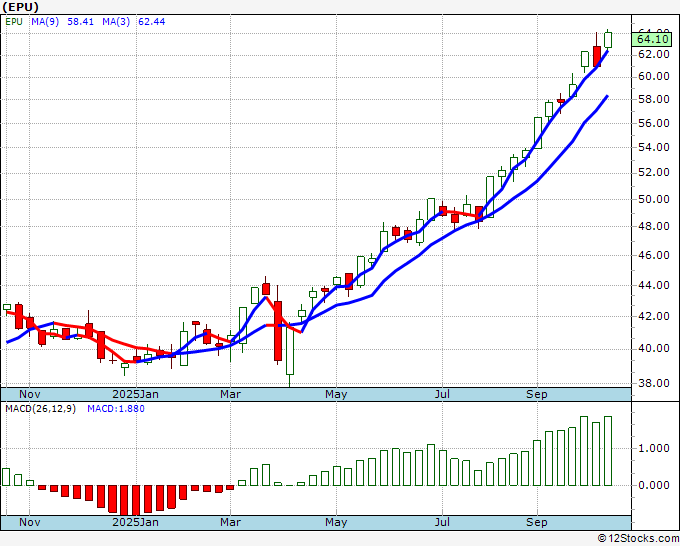
Task: Click the 48.00 price axis label
Action: tap(654, 226)
